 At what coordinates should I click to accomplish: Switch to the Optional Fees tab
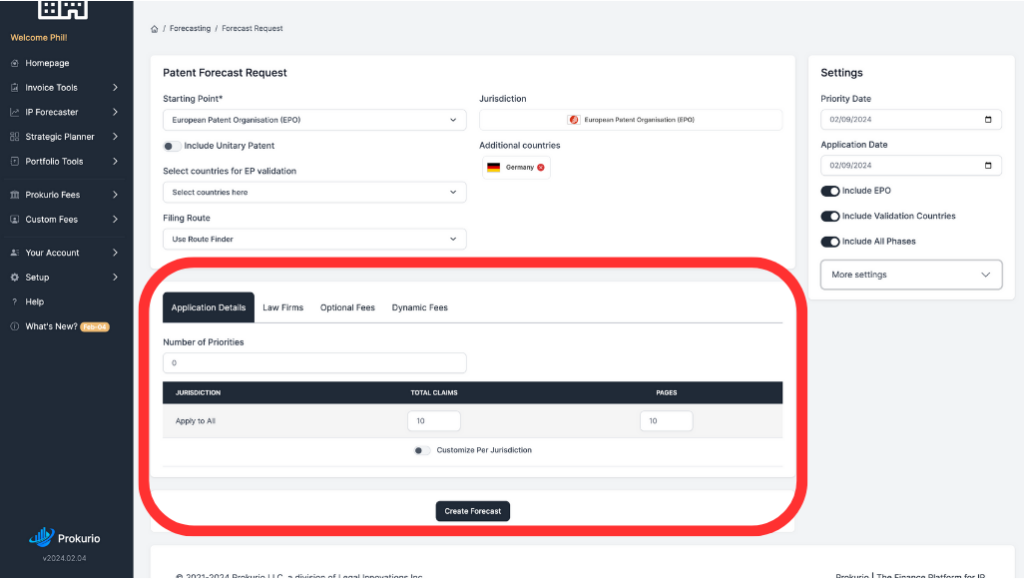click(347, 307)
